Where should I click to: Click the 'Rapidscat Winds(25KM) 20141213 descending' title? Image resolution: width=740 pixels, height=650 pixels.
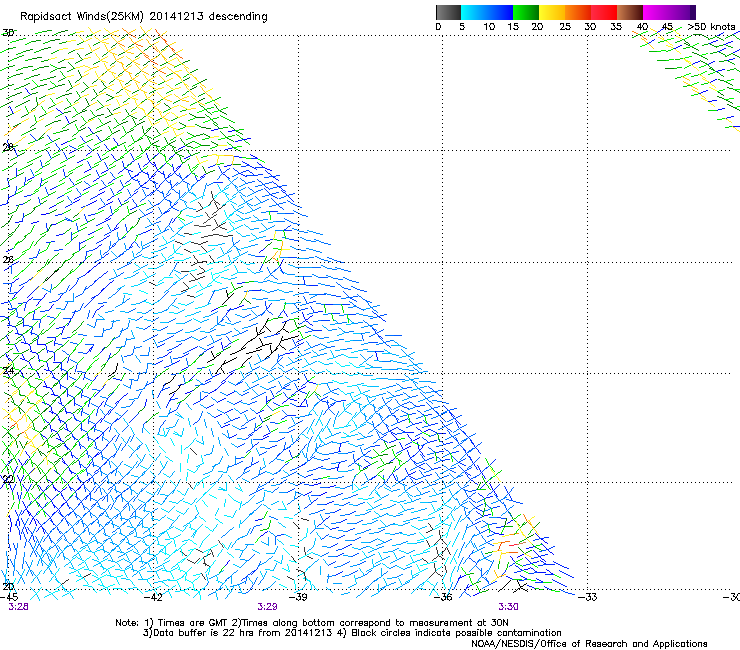(x=143, y=17)
